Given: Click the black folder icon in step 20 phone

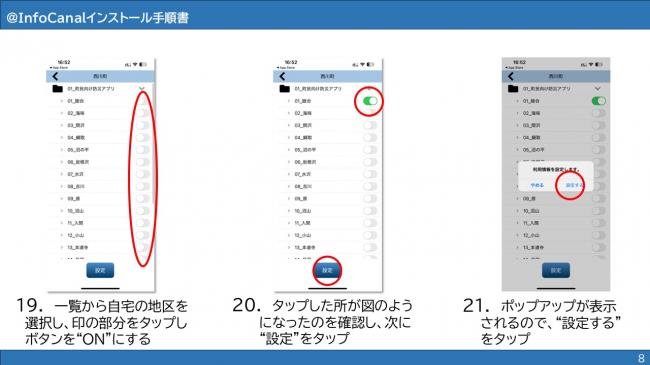Looking at the screenshot, I should [285, 89].
